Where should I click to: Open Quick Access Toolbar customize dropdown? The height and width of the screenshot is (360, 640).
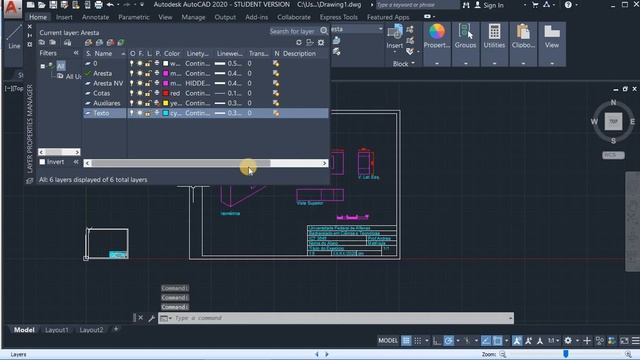(142, 5)
